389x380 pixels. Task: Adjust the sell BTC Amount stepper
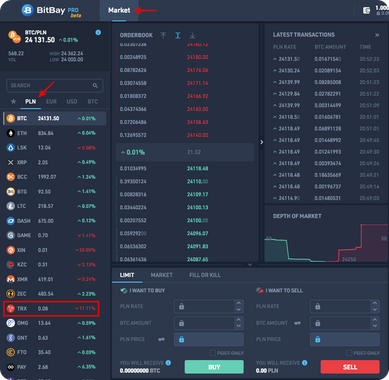[x=375, y=323]
